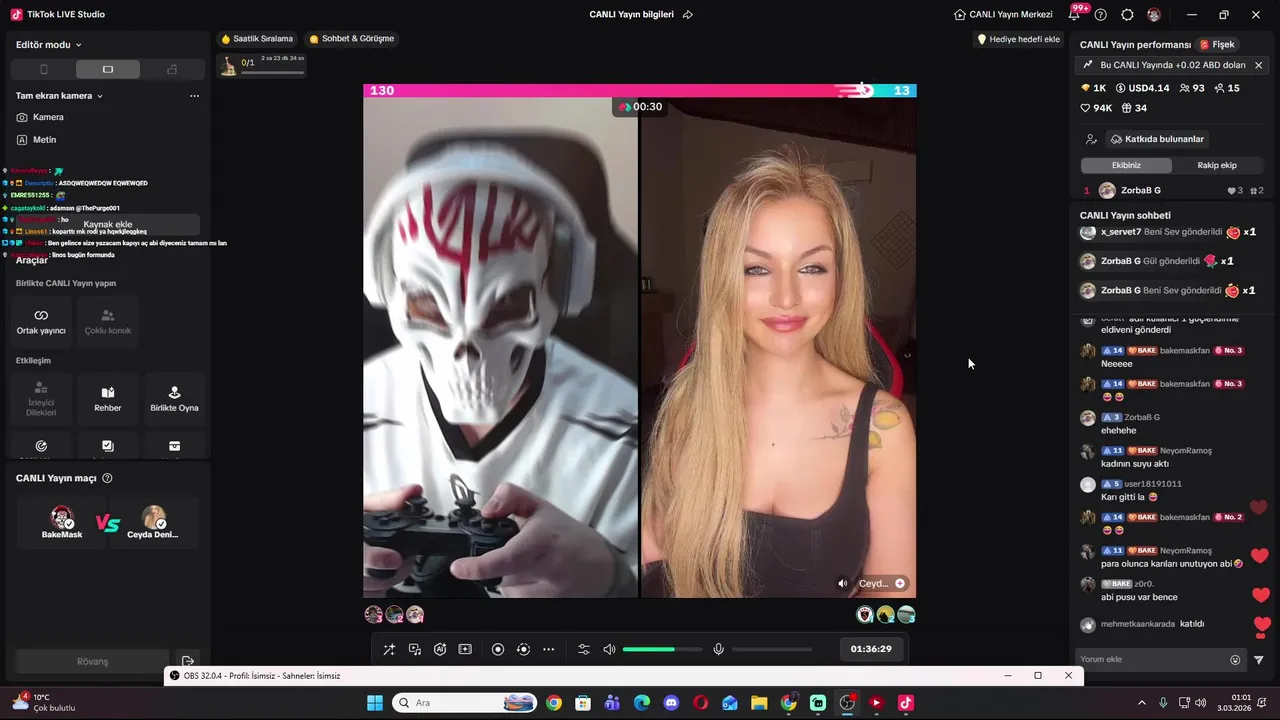Screen dimensions: 1280x720
Task: Click the Windows Start button
Action: [x=375, y=703]
